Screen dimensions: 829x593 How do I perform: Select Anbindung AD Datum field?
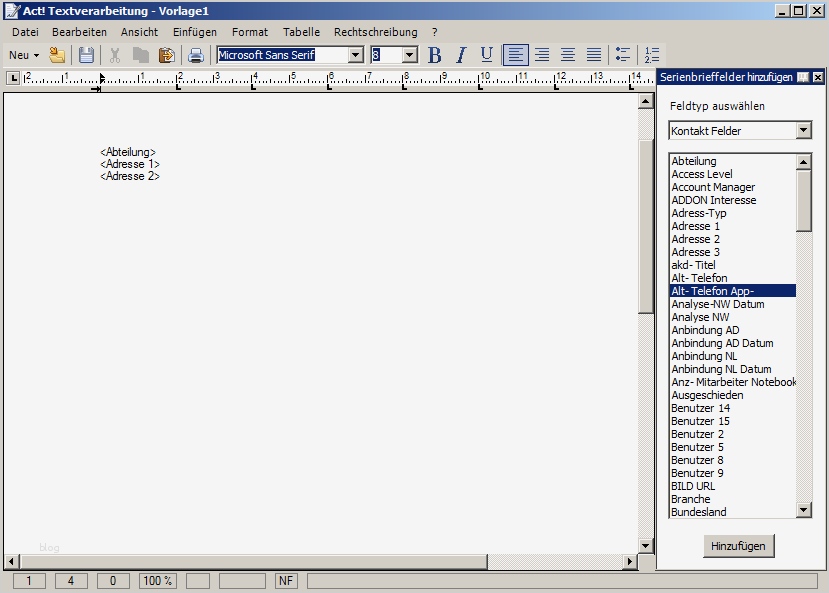click(x=733, y=343)
